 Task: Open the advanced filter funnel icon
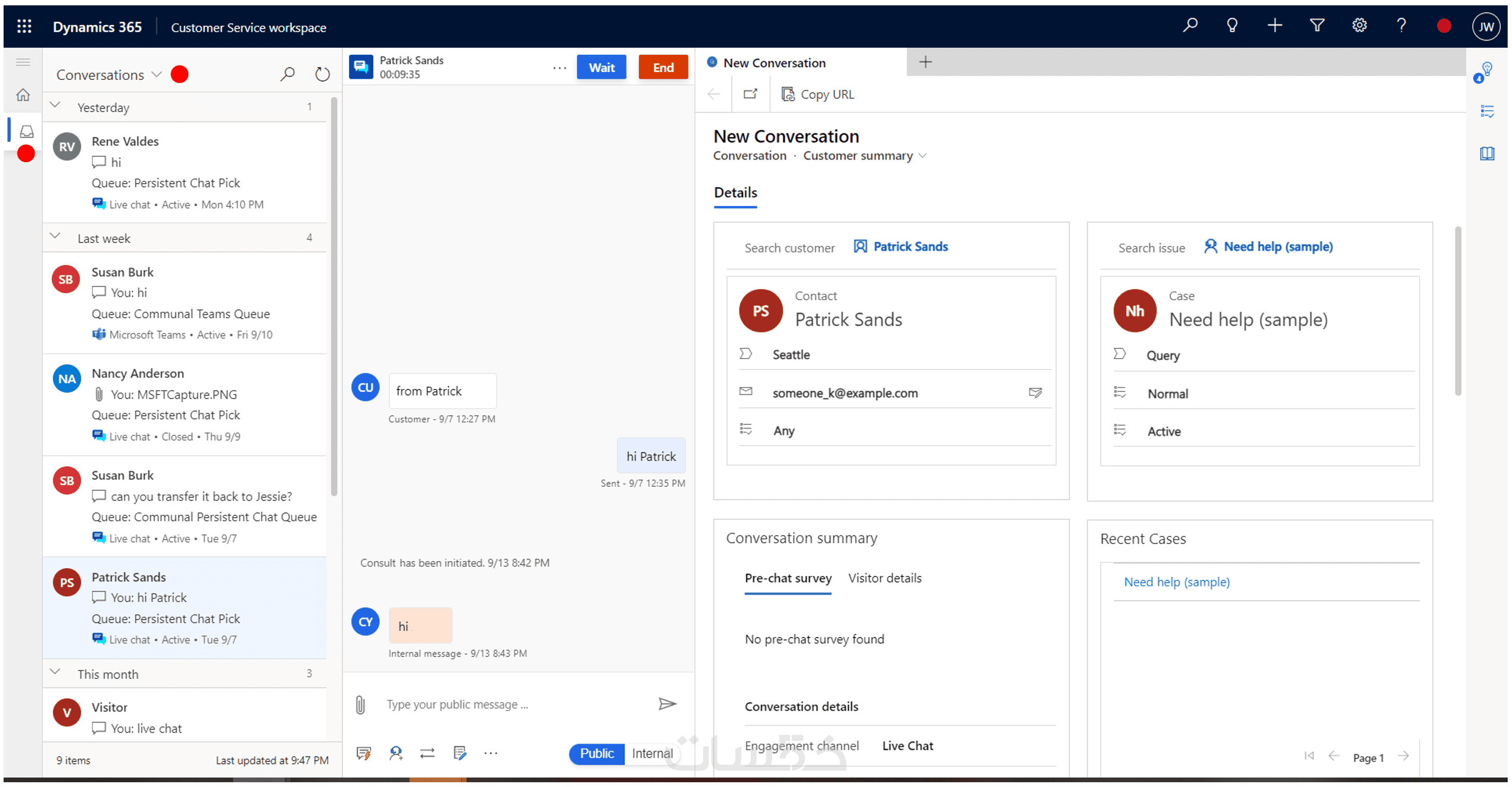coord(1317,26)
